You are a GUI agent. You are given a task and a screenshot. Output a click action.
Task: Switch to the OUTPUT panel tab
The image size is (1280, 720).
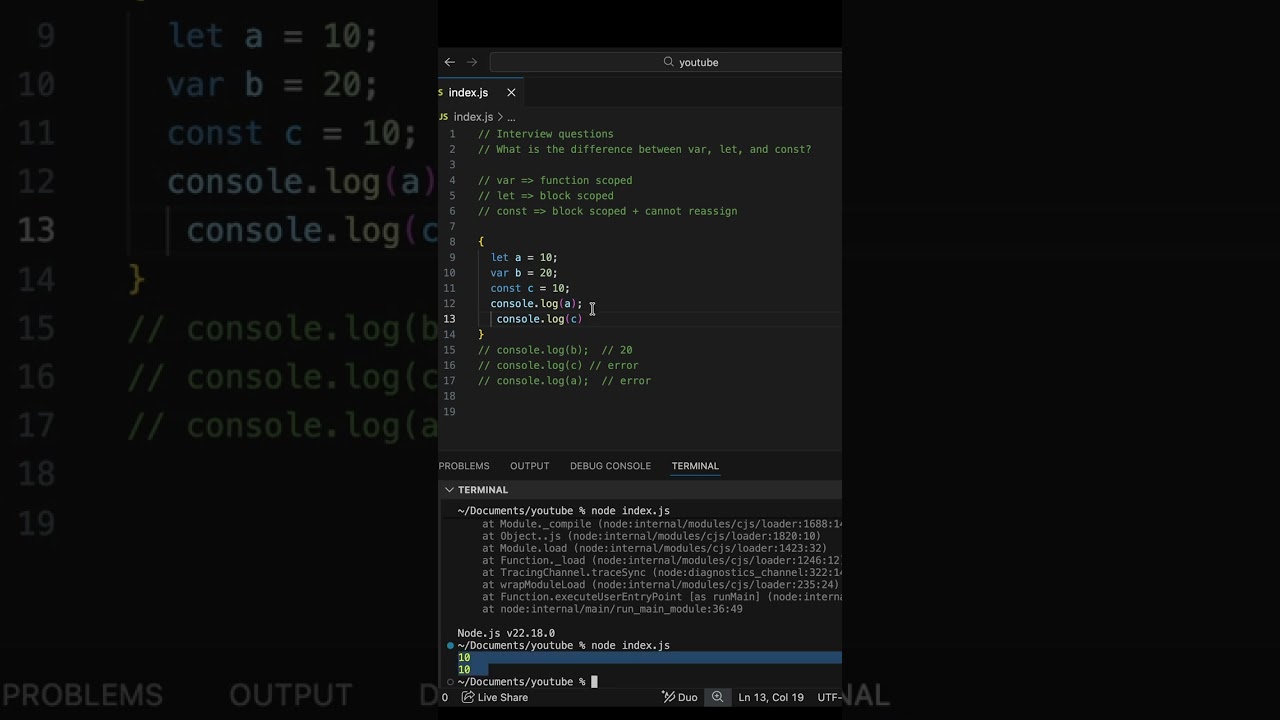tap(529, 466)
